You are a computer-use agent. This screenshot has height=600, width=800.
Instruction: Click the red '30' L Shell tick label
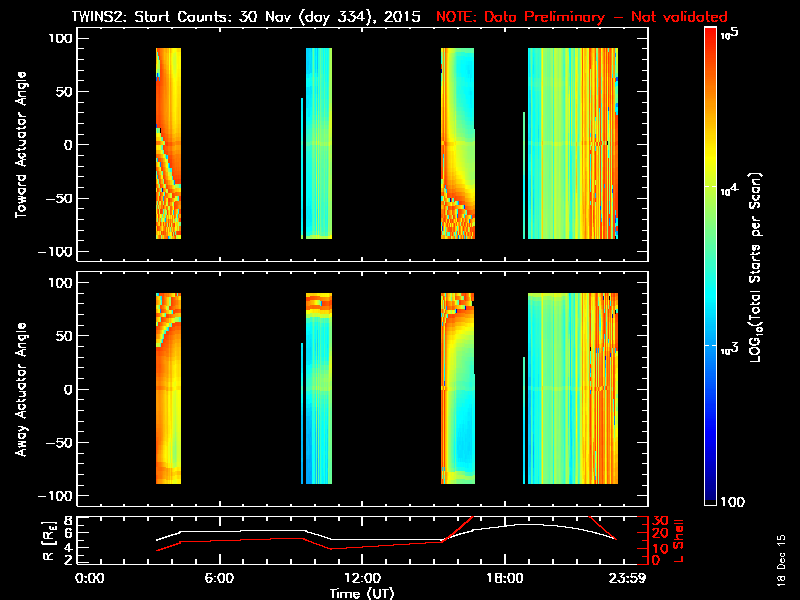tap(660, 521)
